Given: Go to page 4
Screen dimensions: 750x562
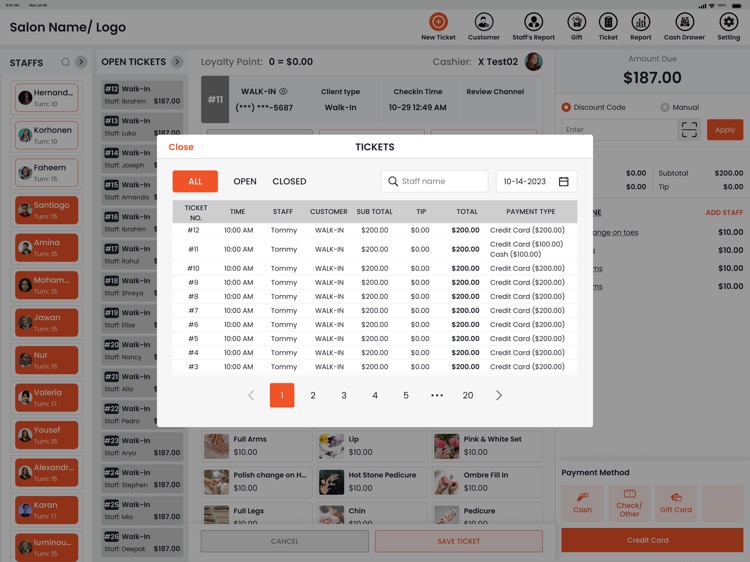Looking at the screenshot, I should point(375,395).
